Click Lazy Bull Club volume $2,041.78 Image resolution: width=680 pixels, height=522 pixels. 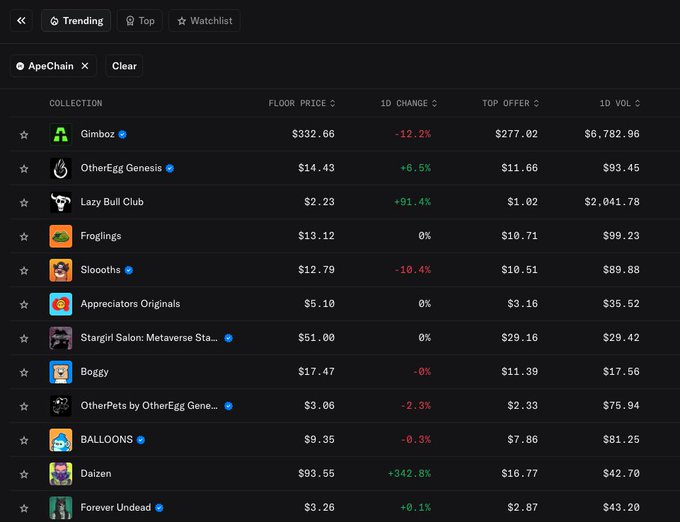point(612,202)
